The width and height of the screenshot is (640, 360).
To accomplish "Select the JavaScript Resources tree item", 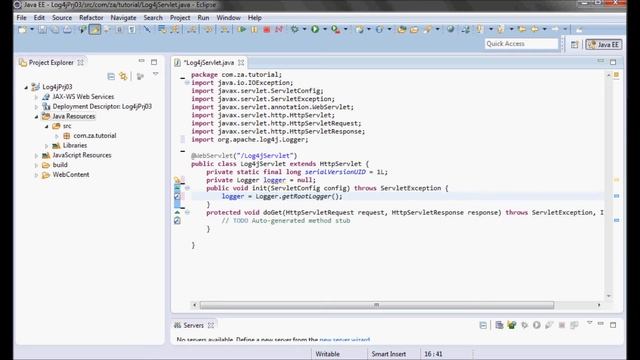I will [x=82, y=155].
